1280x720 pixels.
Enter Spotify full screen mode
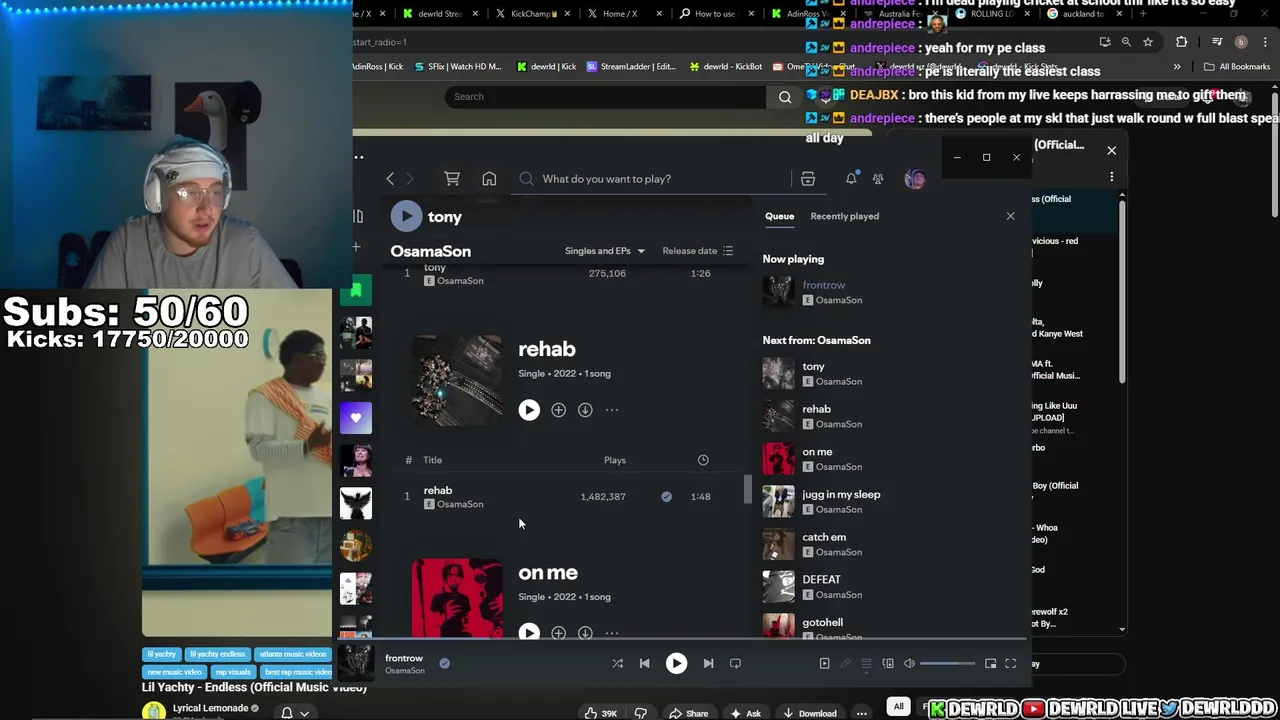pos(1011,663)
